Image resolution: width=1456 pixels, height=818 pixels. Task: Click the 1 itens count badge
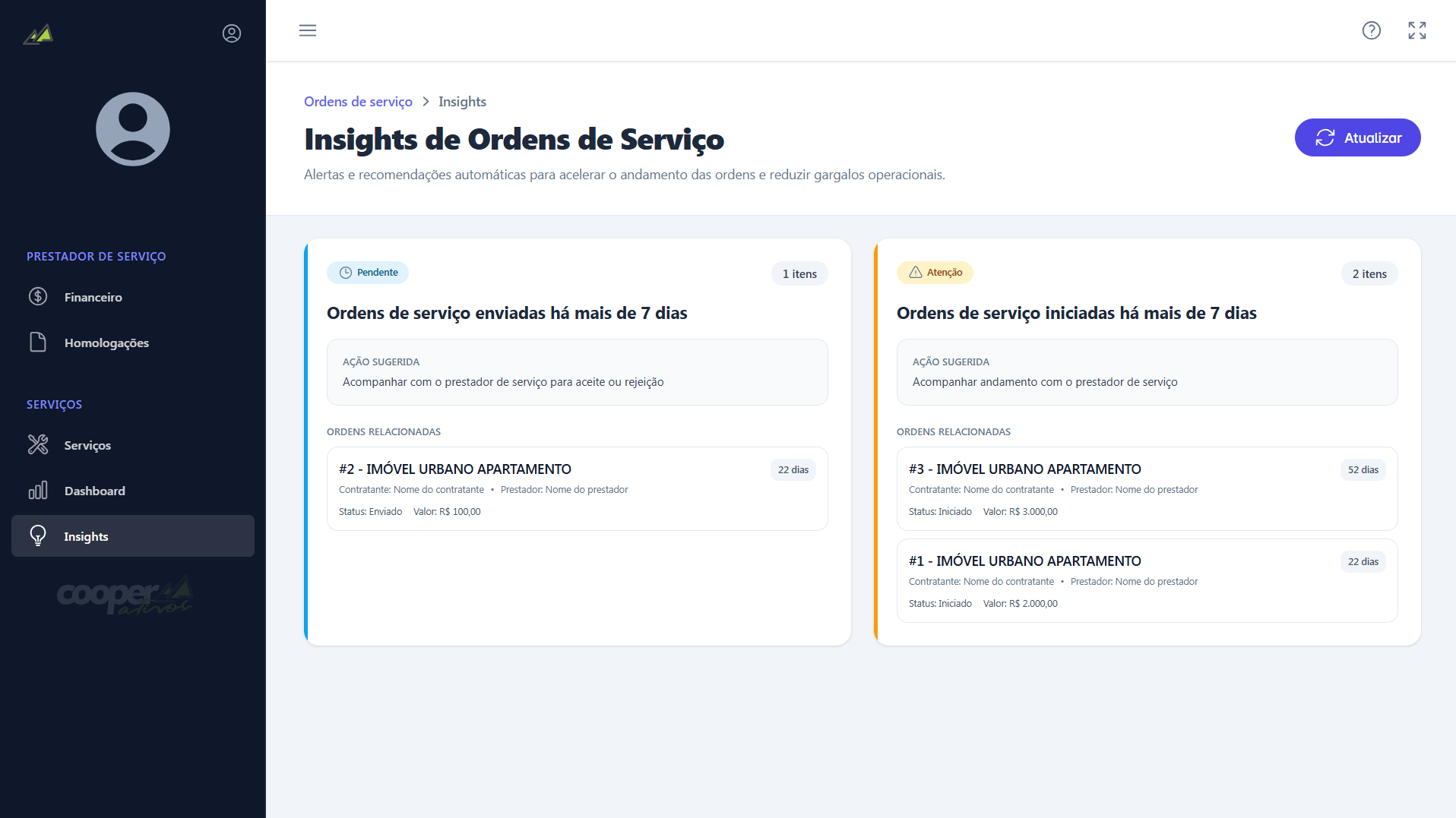[799, 273]
